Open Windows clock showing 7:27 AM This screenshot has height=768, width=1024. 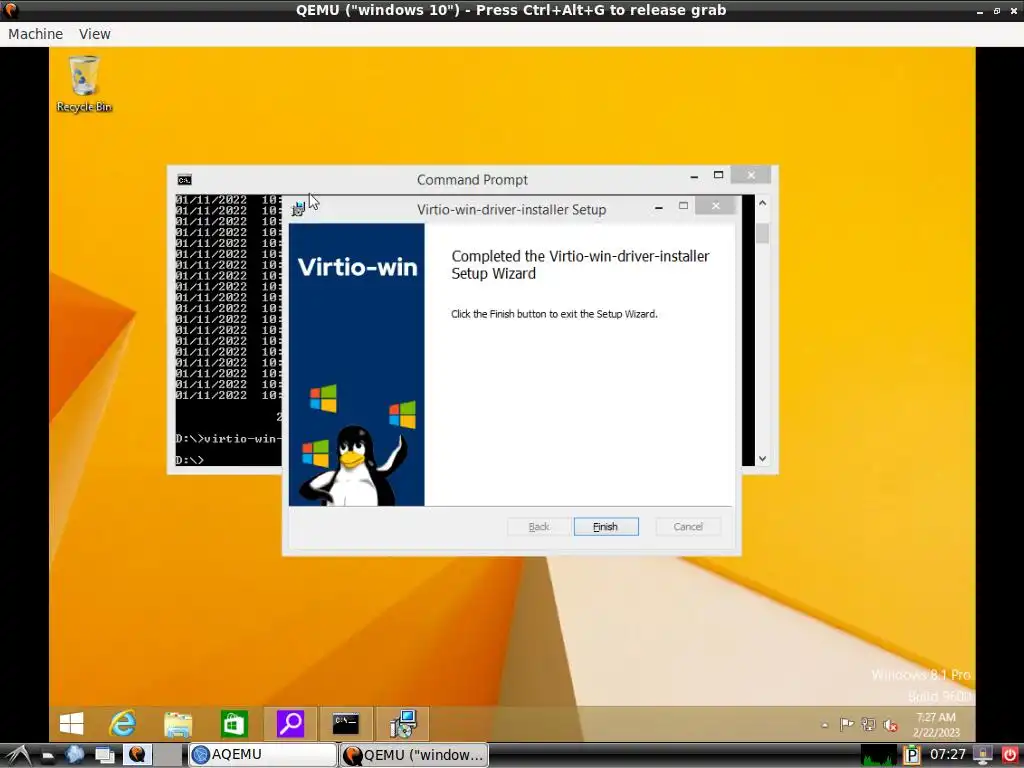[x=936, y=725]
